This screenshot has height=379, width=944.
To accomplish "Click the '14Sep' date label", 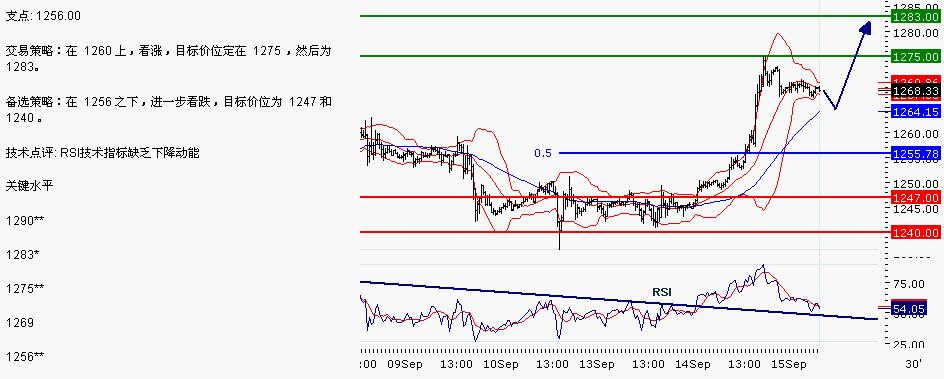I will point(692,364).
